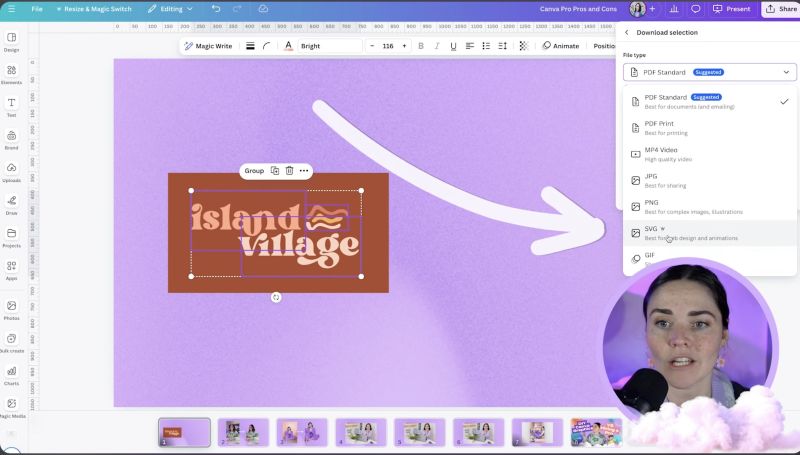
Task: Open the Projects sidebar panel
Action: [x=11, y=238]
